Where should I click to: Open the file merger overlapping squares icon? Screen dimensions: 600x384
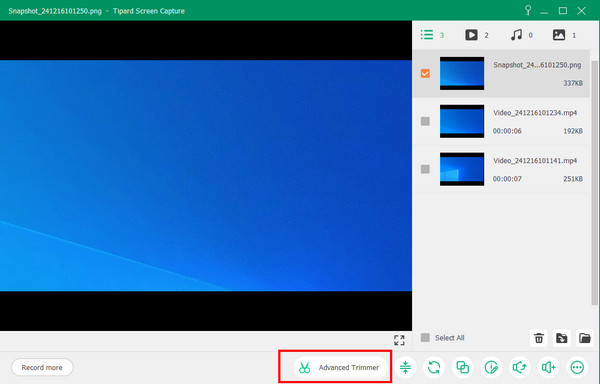coord(463,368)
